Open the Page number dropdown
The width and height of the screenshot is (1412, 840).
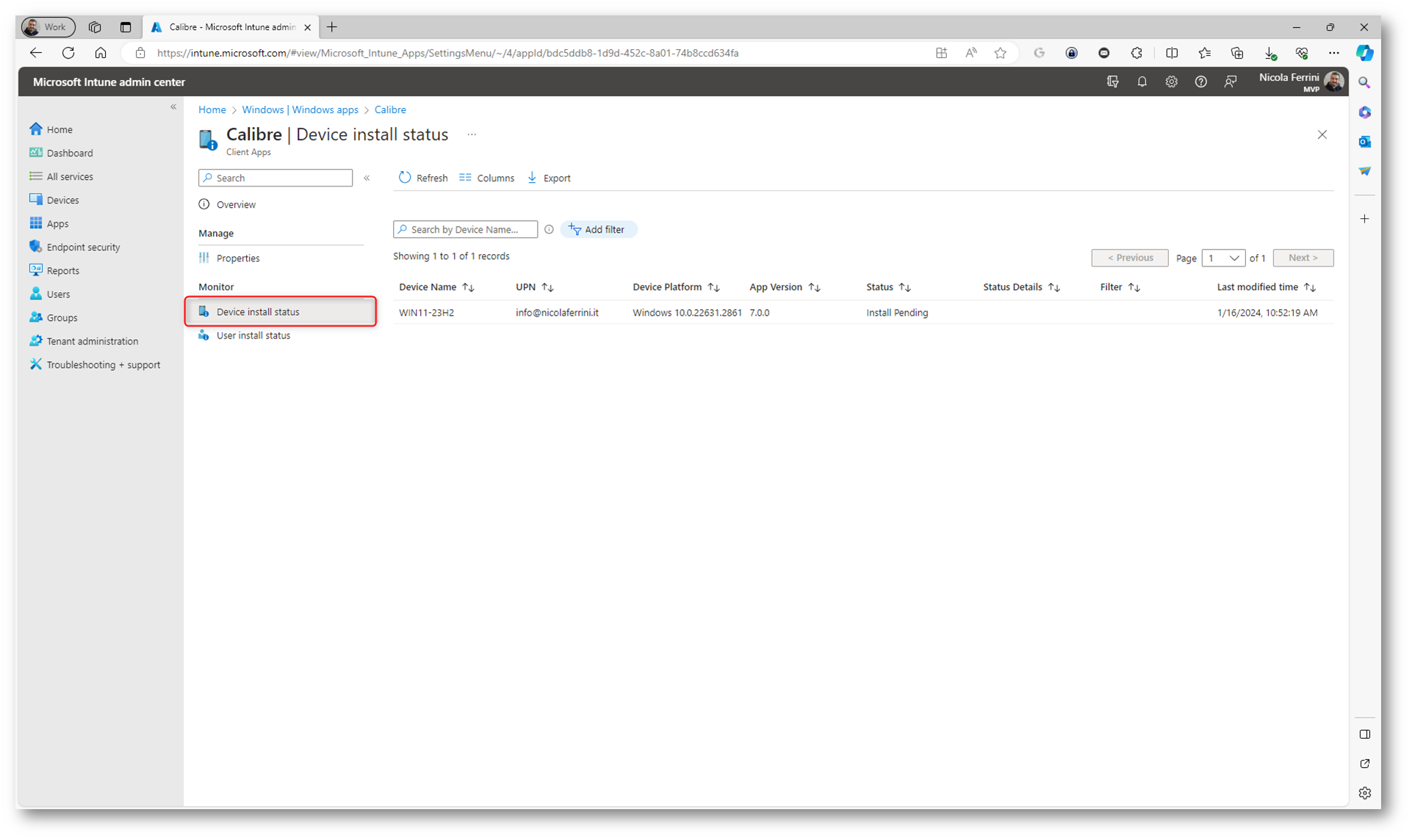coord(1223,258)
